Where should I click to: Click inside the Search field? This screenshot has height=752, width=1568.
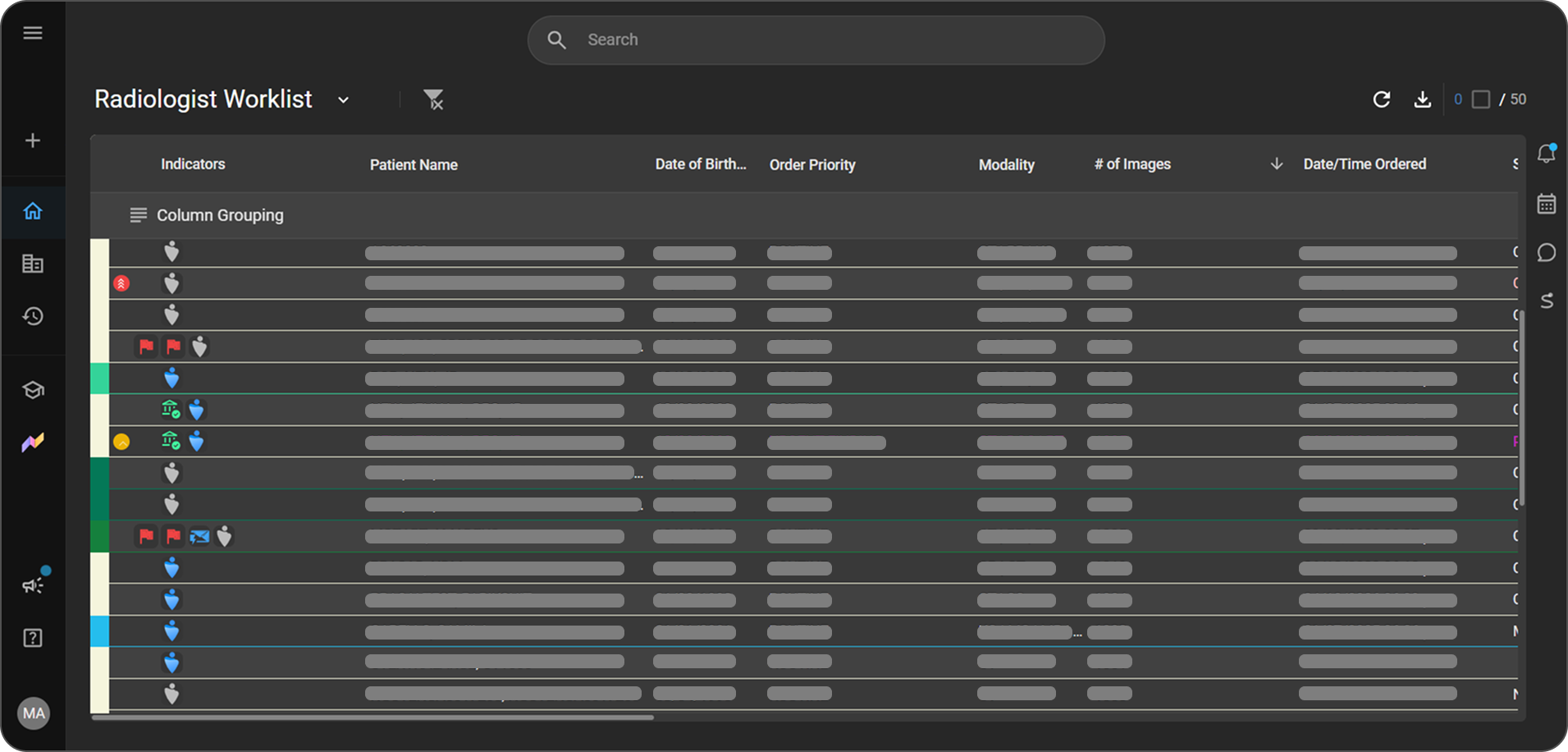816,39
